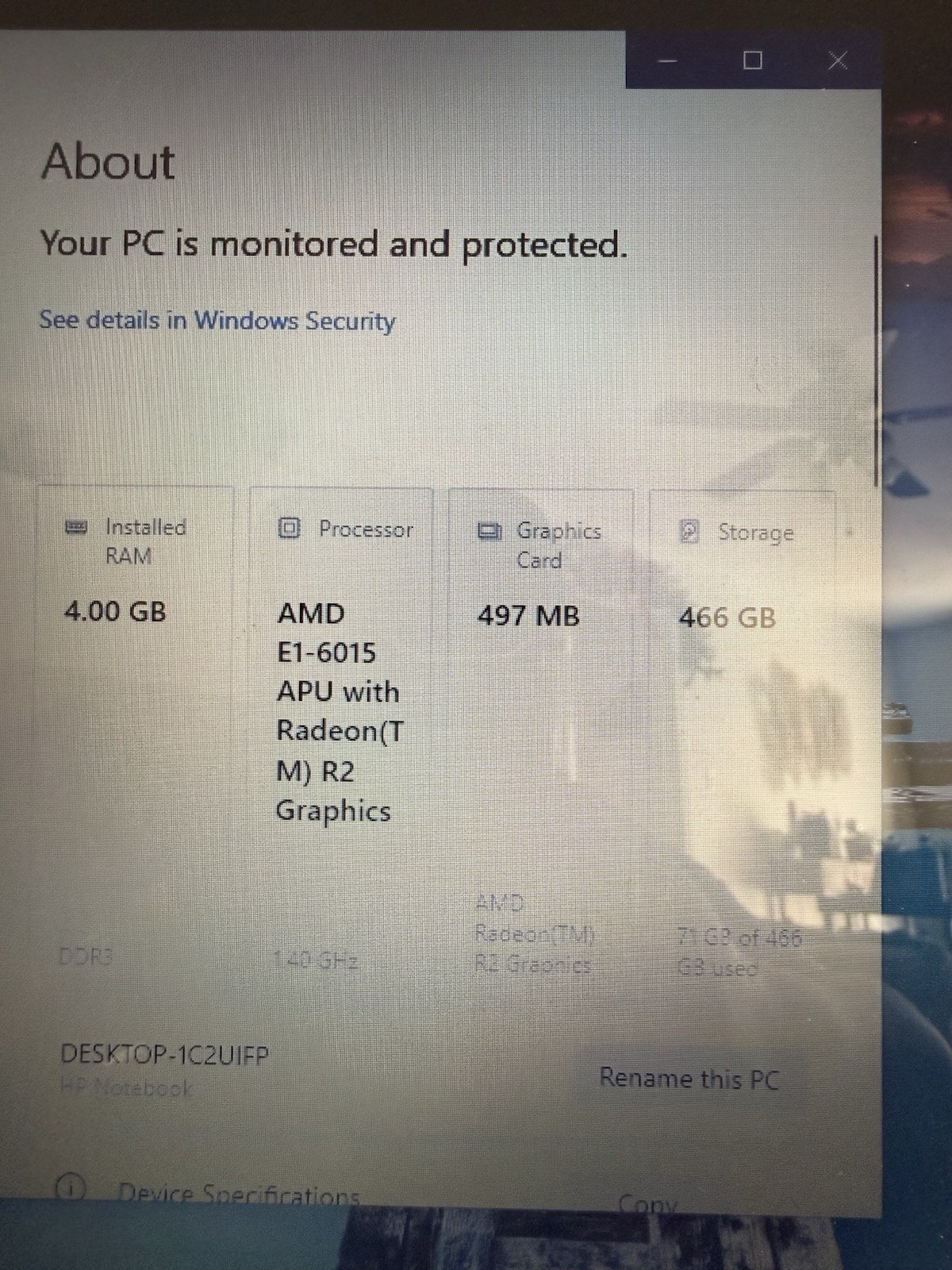Click the vertical scrollbar thumb
This screenshot has width=952, height=1270.
coord(876,361)
